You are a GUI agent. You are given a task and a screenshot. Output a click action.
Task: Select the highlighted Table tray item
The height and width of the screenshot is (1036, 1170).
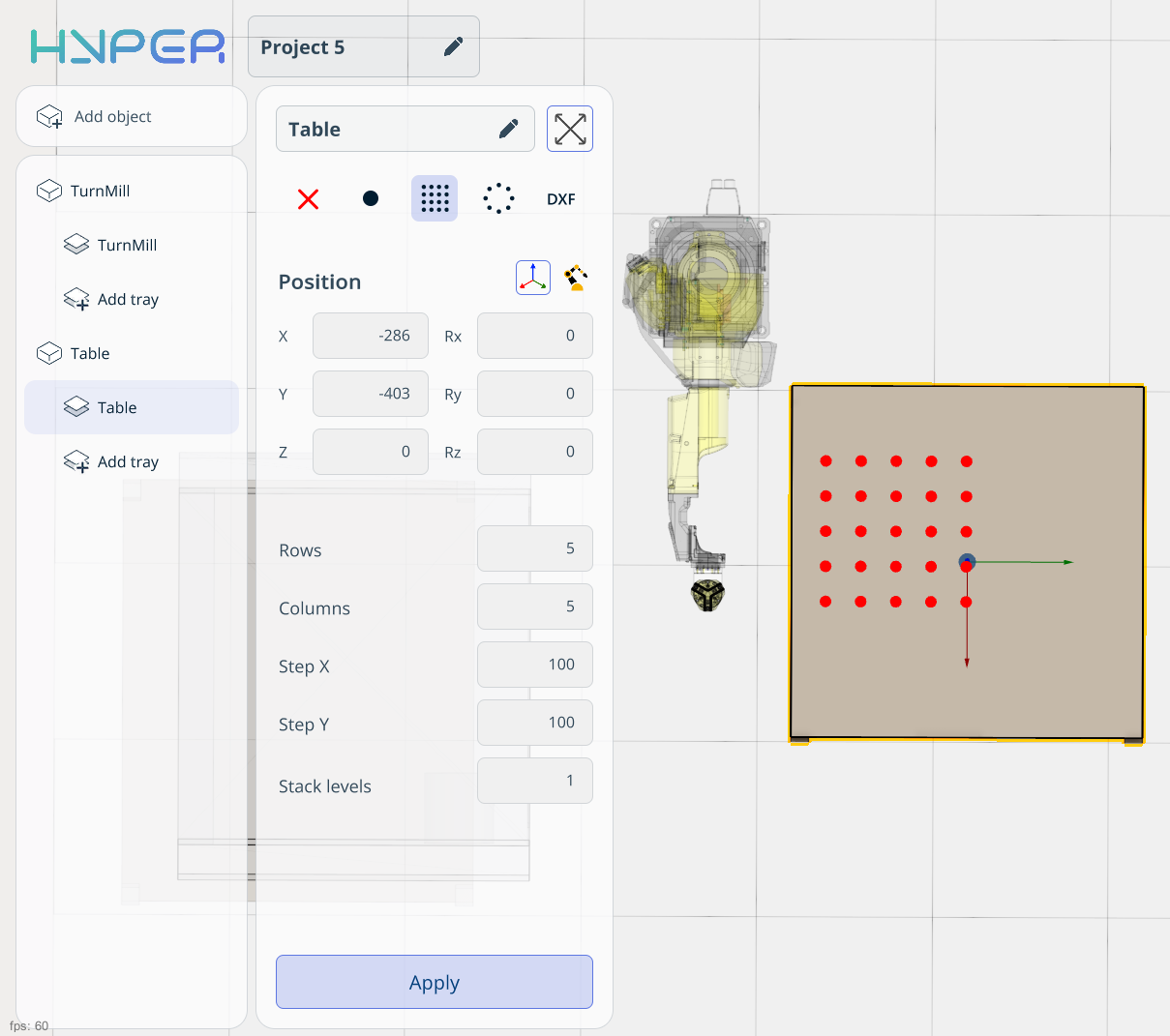click(x=117, y=407)
